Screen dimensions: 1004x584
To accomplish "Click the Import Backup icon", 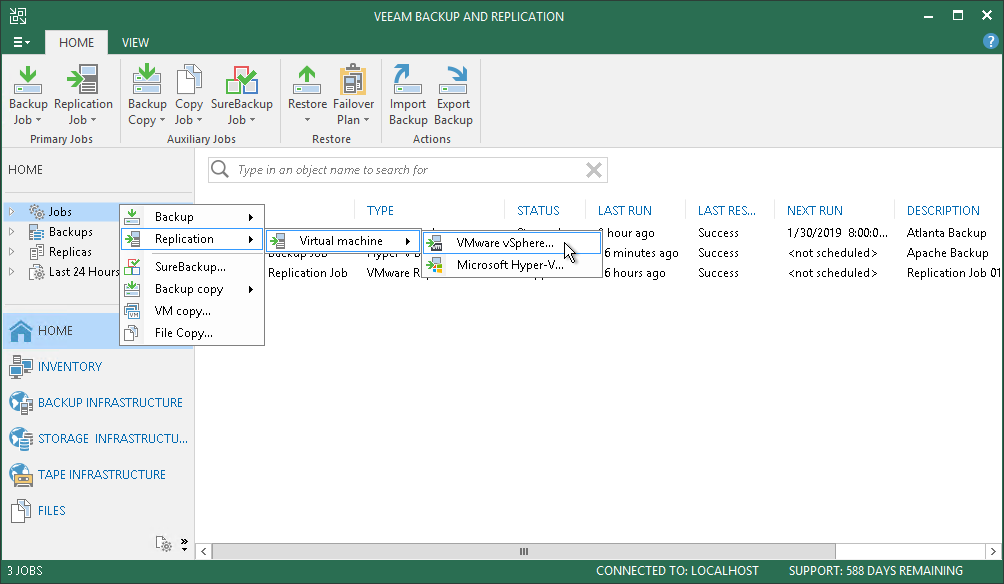I will (x=408, y=95).
